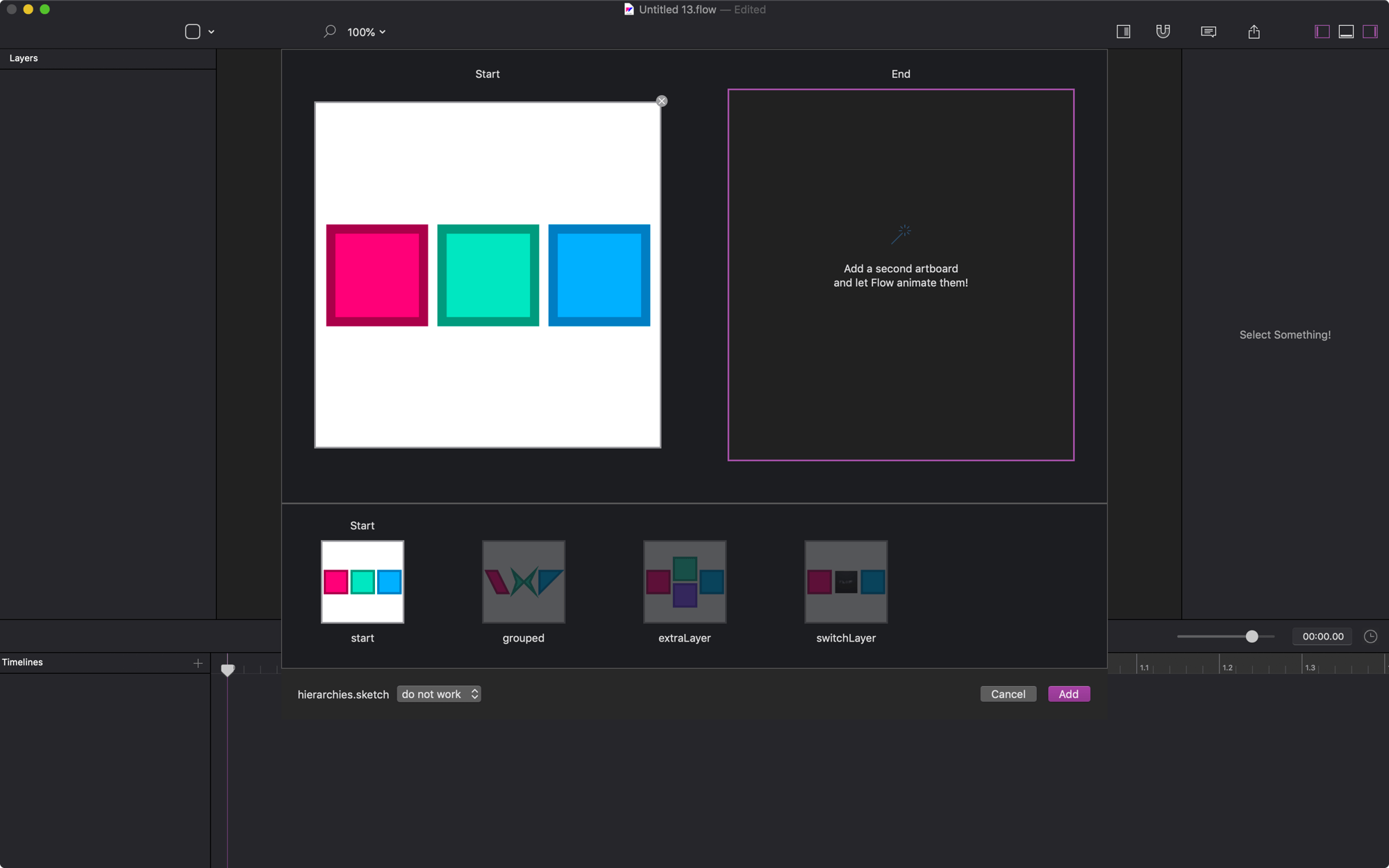The image size is (1389, 868).
Task: Click the blue square in Start artboard
Action: pos(599,275)
